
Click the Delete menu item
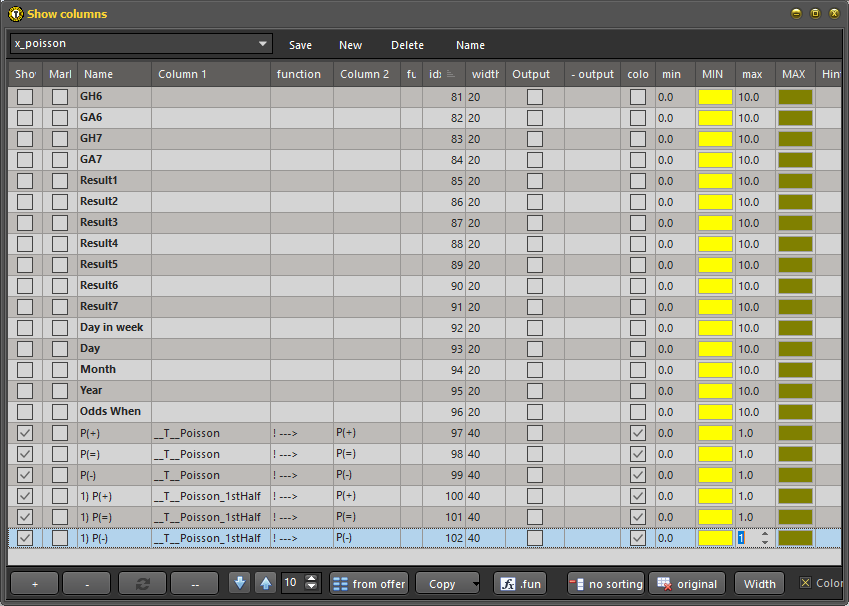407,45
